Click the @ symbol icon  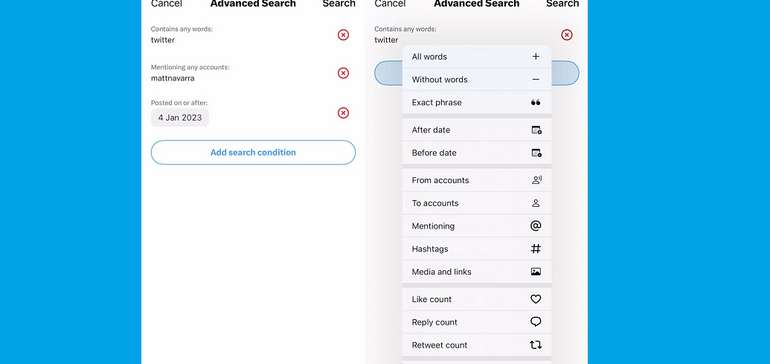click(x=536, y=226)
